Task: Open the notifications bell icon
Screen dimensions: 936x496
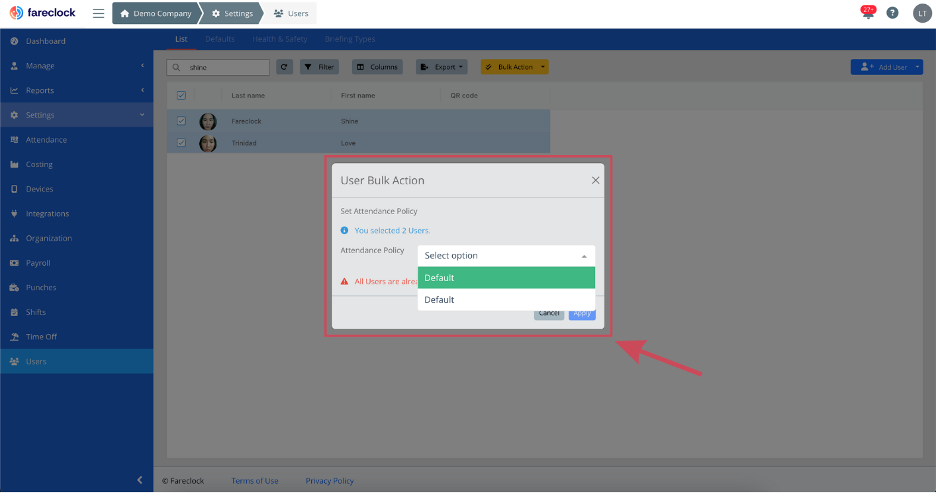Action: click(x=867, y=13)
